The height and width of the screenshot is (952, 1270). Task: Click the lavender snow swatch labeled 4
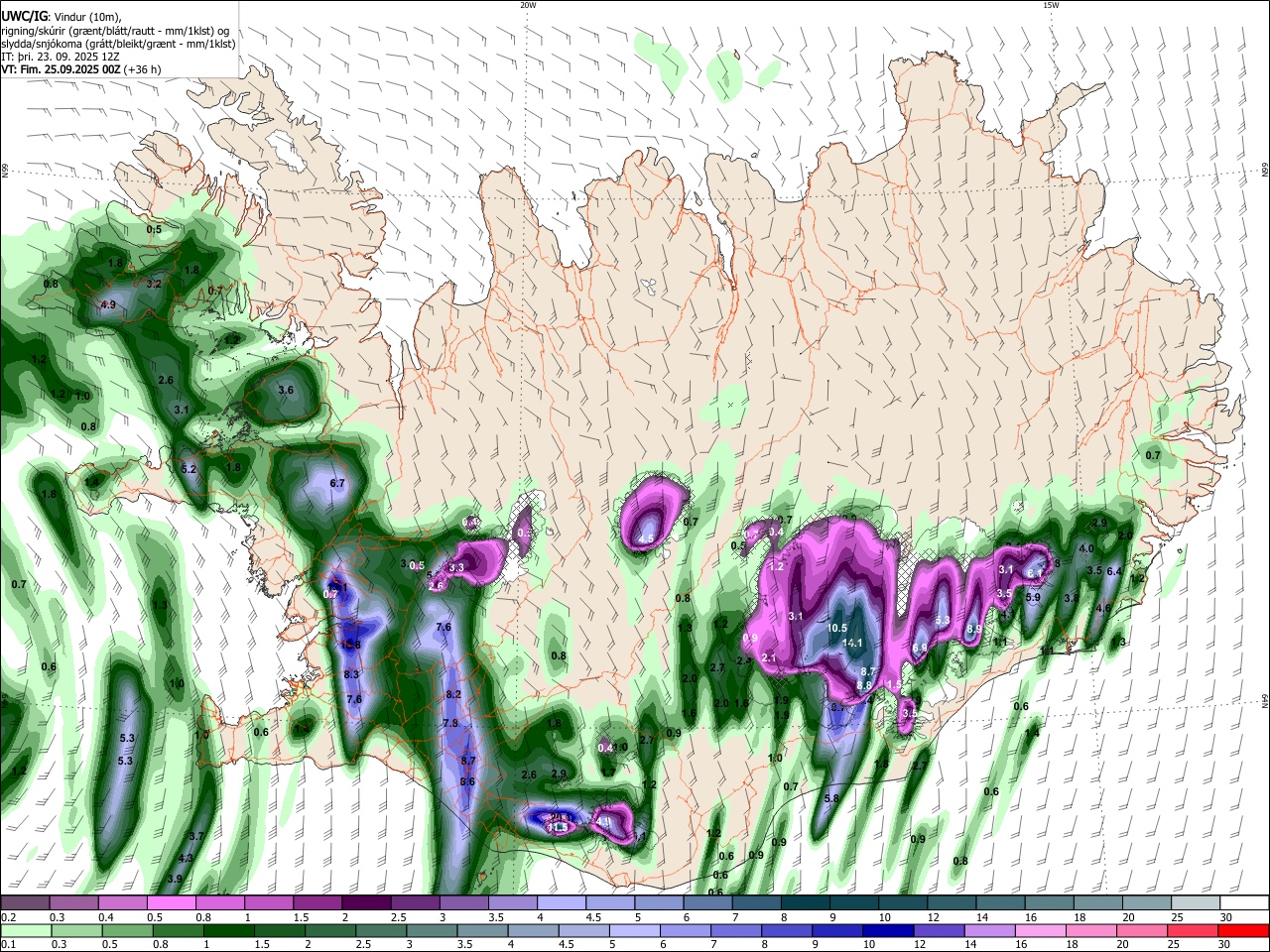(x=561, y=903)
